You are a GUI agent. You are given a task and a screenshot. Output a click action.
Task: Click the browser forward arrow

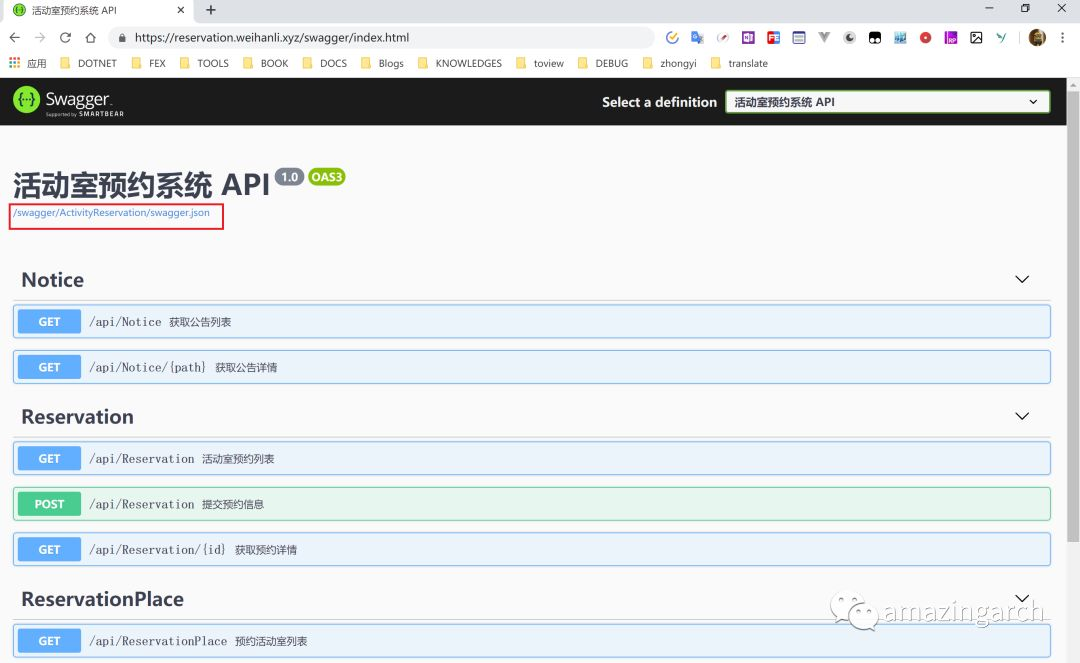click(x=40, y=38)
